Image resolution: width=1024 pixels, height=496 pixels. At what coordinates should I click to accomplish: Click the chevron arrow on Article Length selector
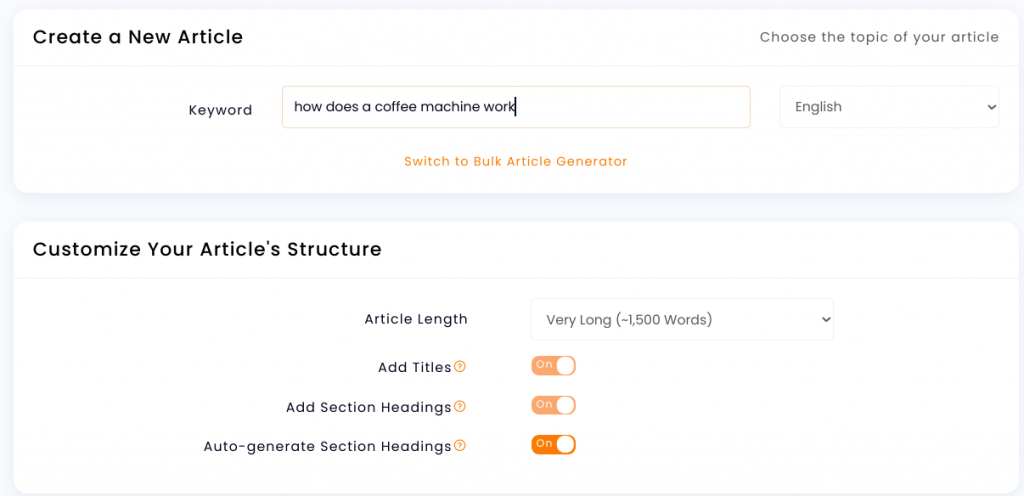825,320
